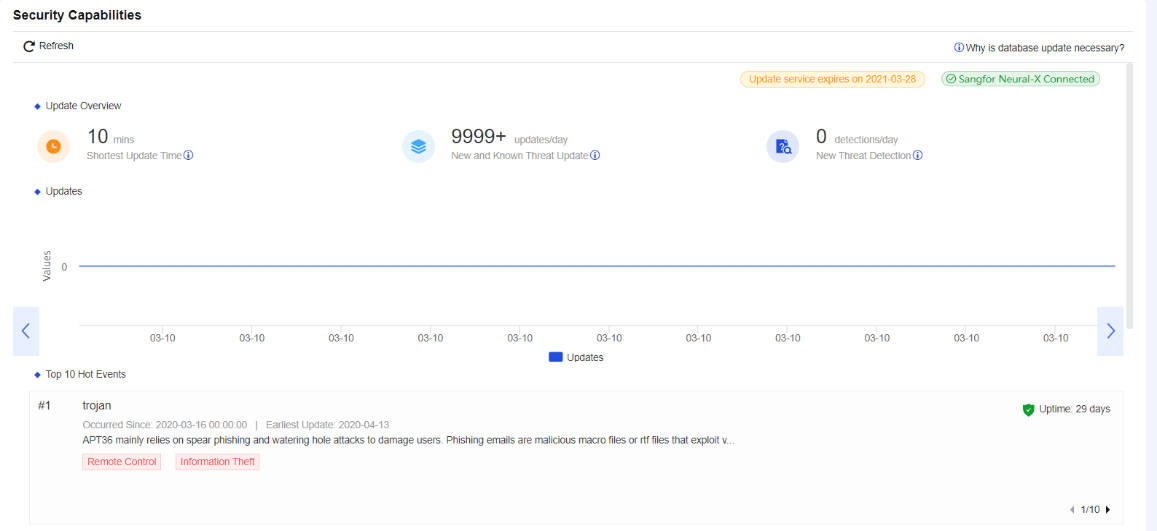The height and width of the screenshot is (531, 1157).
Task: Click the 'Update service expires on 2021-03-28' badge
Action: click(x=832, y=79)
